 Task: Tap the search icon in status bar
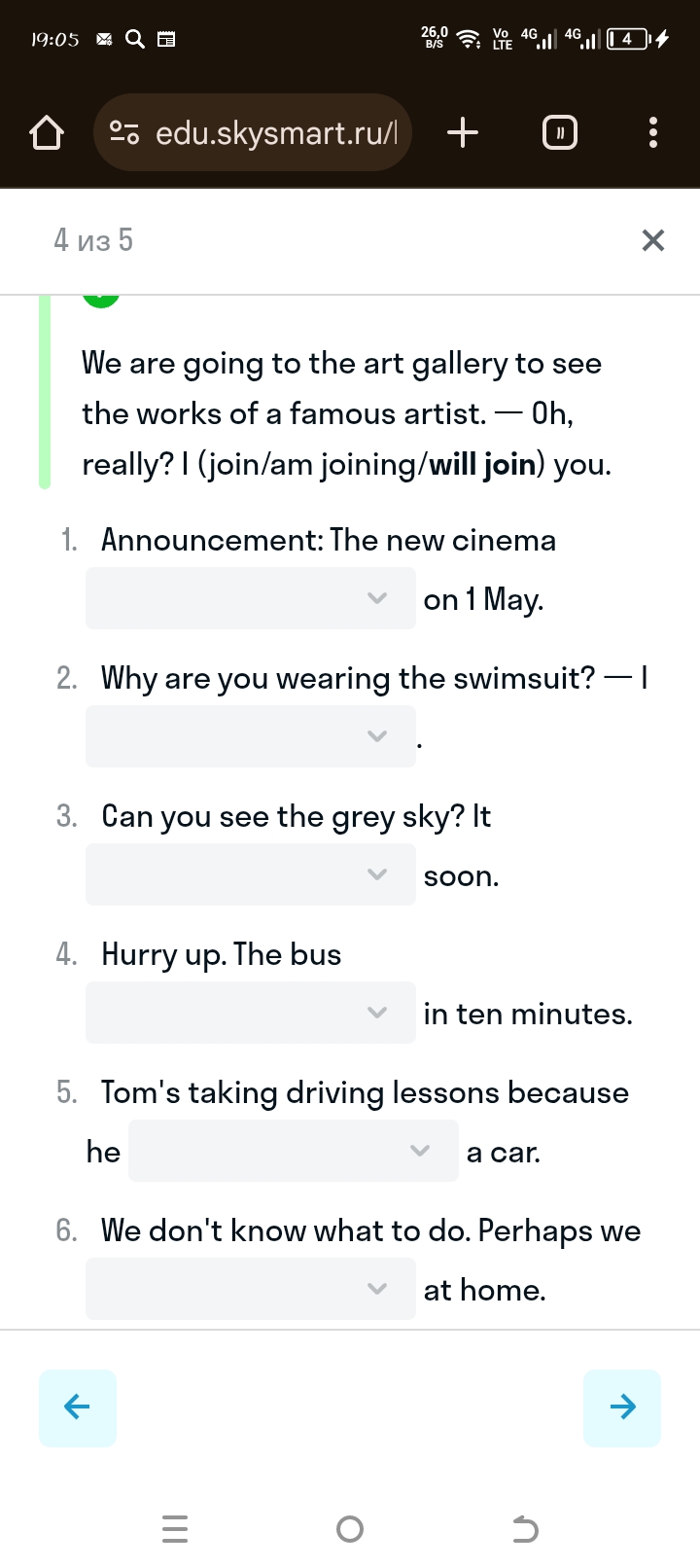(x=136, y=39)
